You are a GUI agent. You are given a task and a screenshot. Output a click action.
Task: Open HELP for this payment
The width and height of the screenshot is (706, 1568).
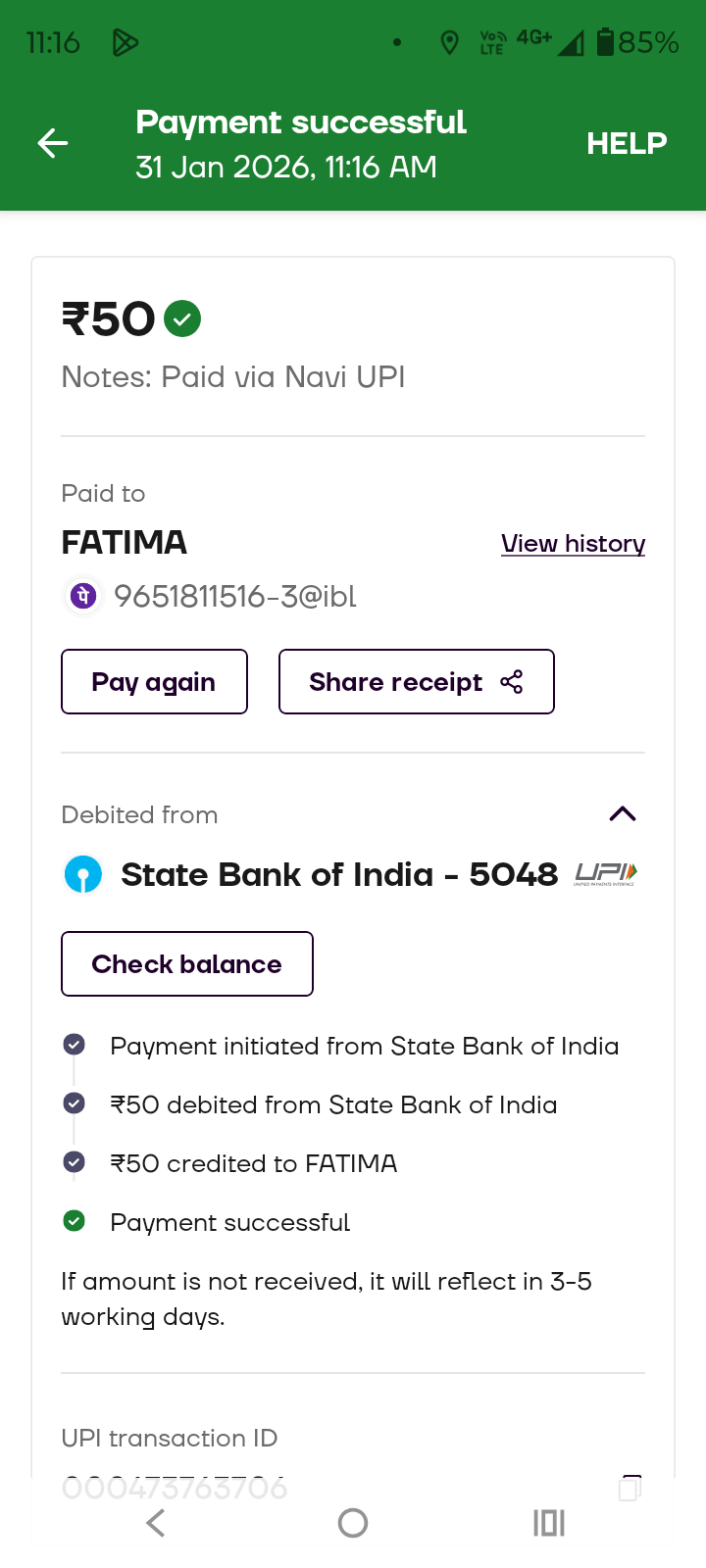(x=627, y=144)
